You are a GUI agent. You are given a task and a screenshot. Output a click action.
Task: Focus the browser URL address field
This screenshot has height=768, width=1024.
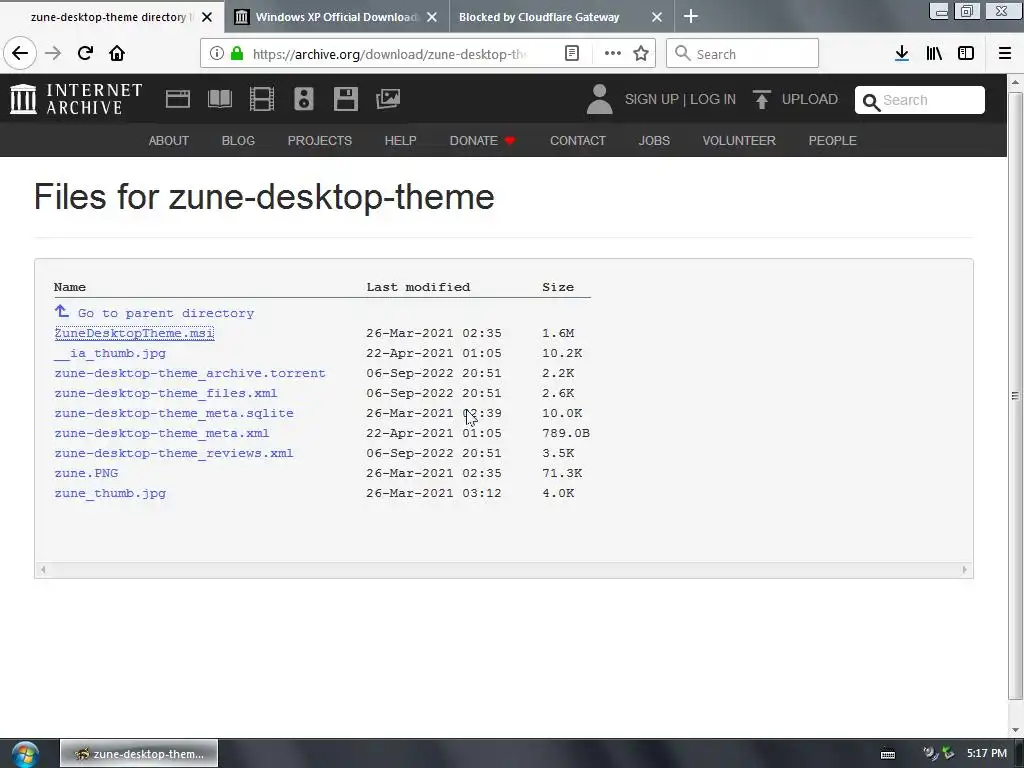click(389, 54)
